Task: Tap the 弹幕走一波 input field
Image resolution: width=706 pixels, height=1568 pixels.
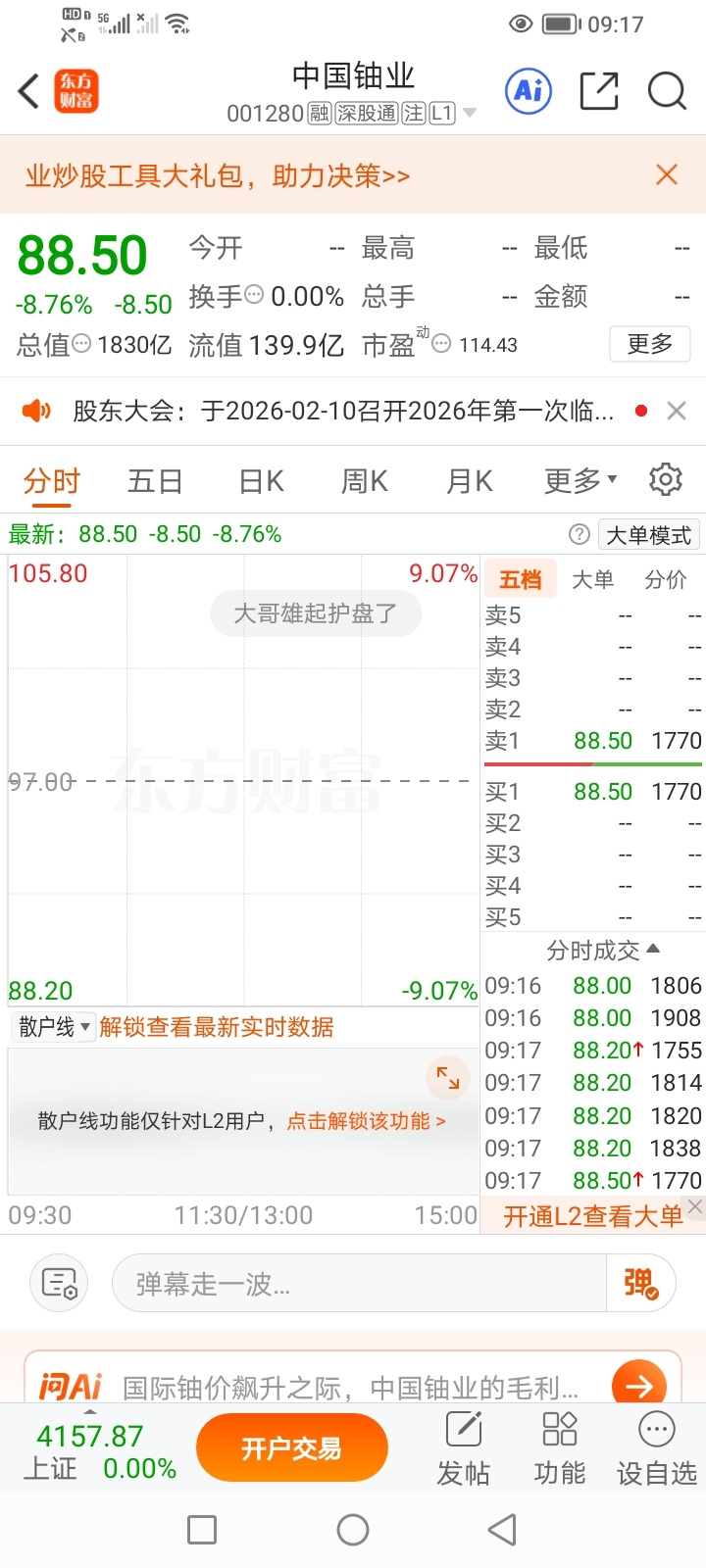Action: click(x=360, y=1283)
